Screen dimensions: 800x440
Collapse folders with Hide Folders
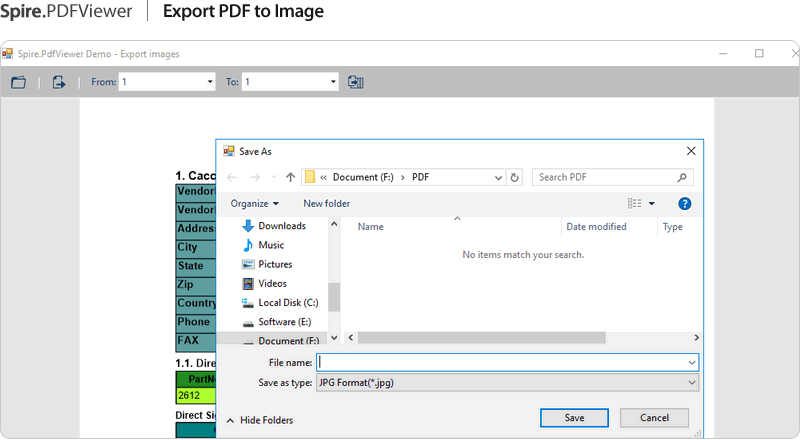(x=260, y=420)
